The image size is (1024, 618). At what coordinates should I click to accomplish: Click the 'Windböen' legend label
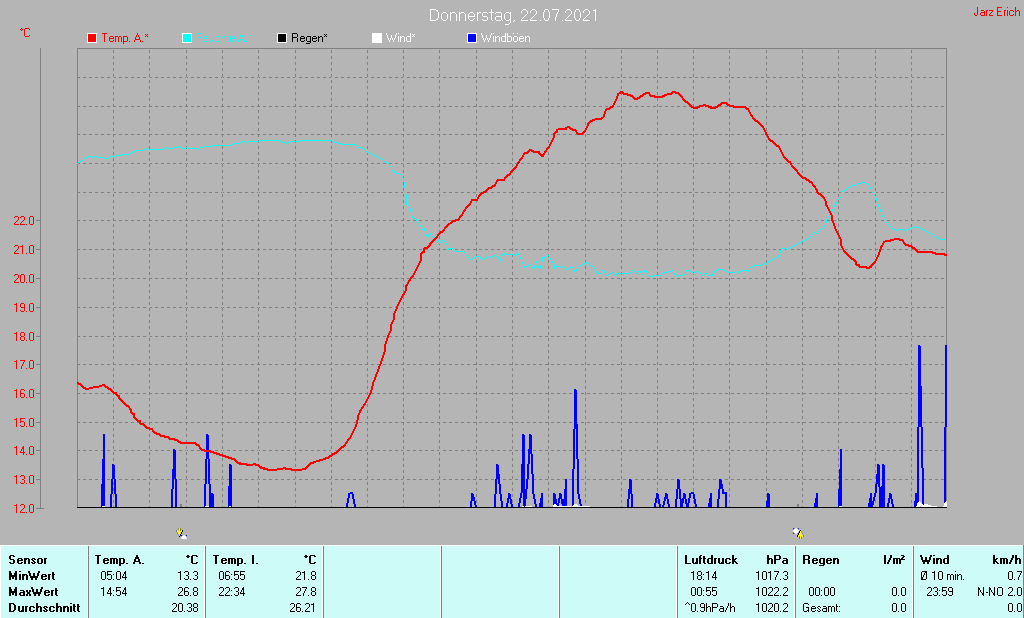505,38
